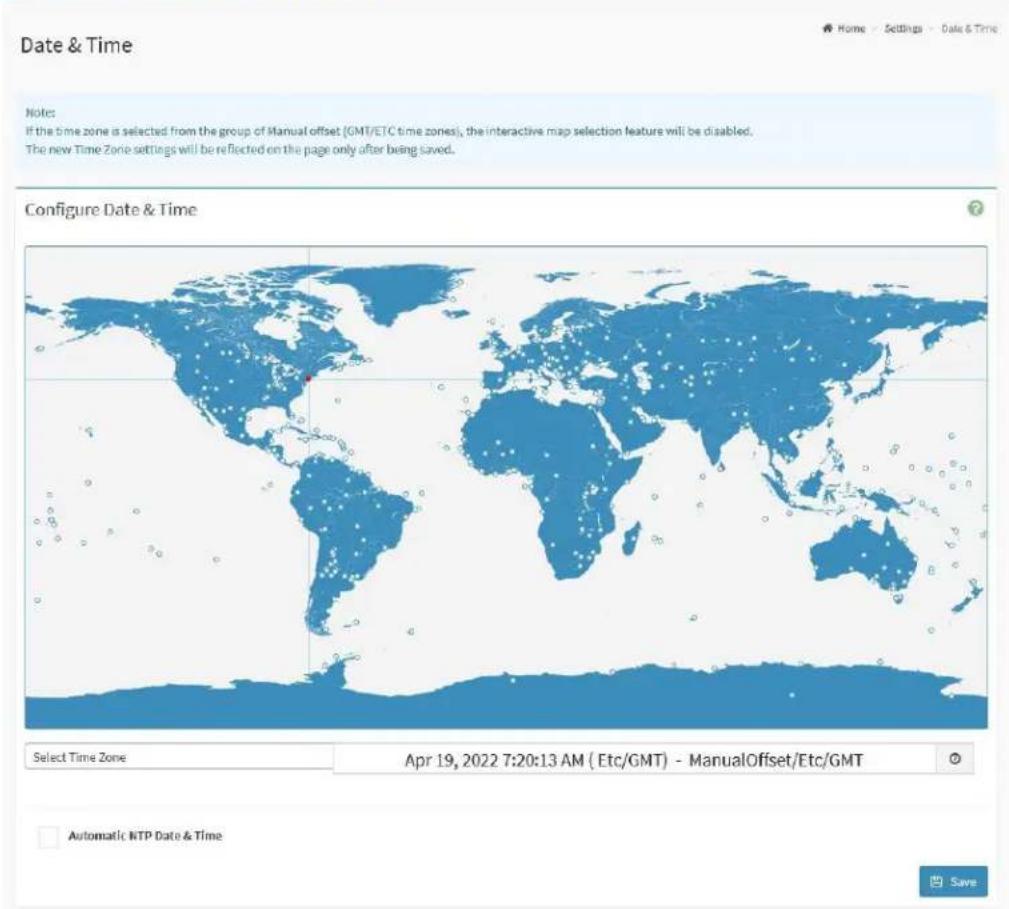Click the Automatic NTP Date & Time label
This screenshot has height=909, width=1009.
(x=145, y=836)
